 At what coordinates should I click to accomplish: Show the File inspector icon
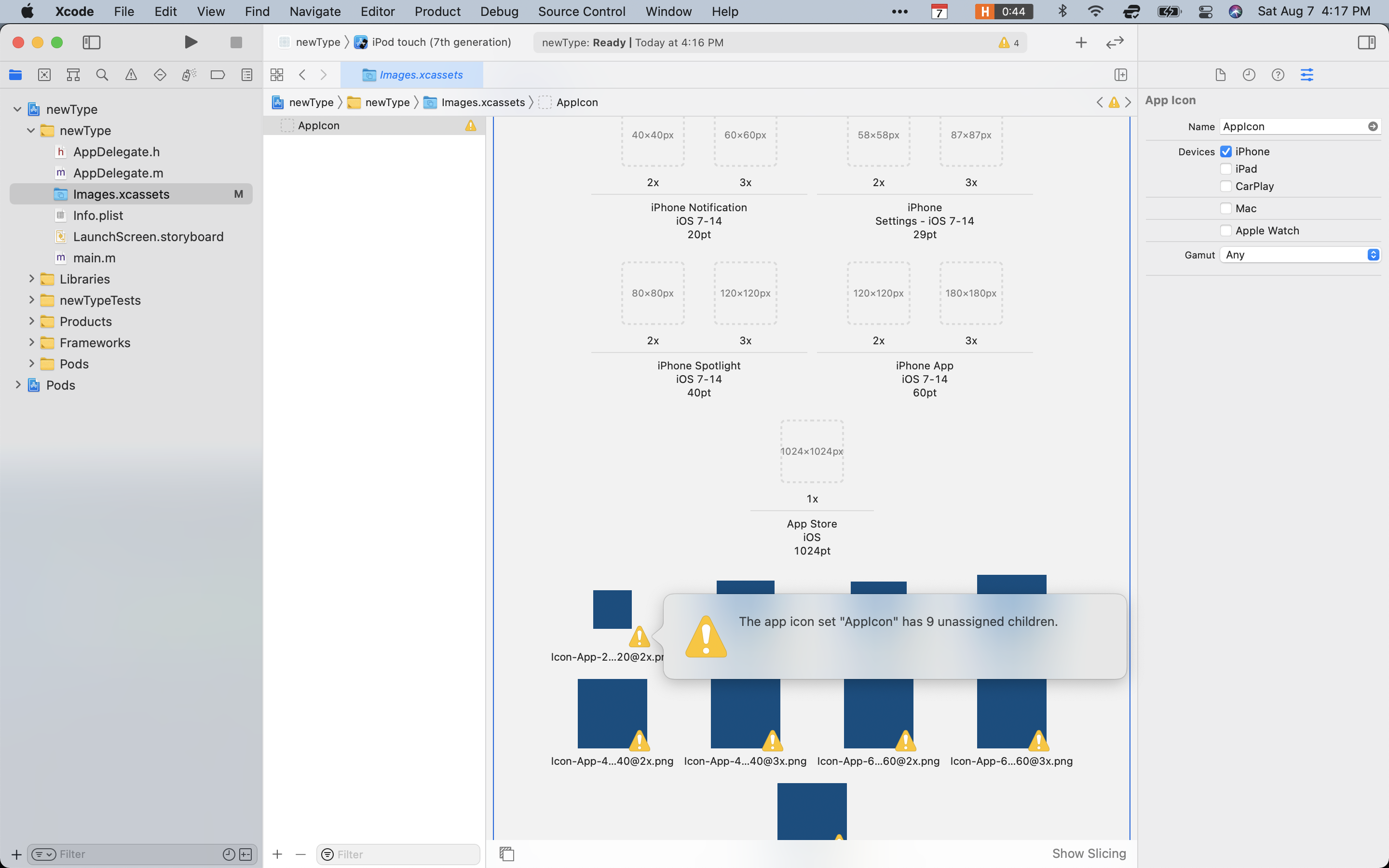pyautogui.click(x=1220, y=75)
